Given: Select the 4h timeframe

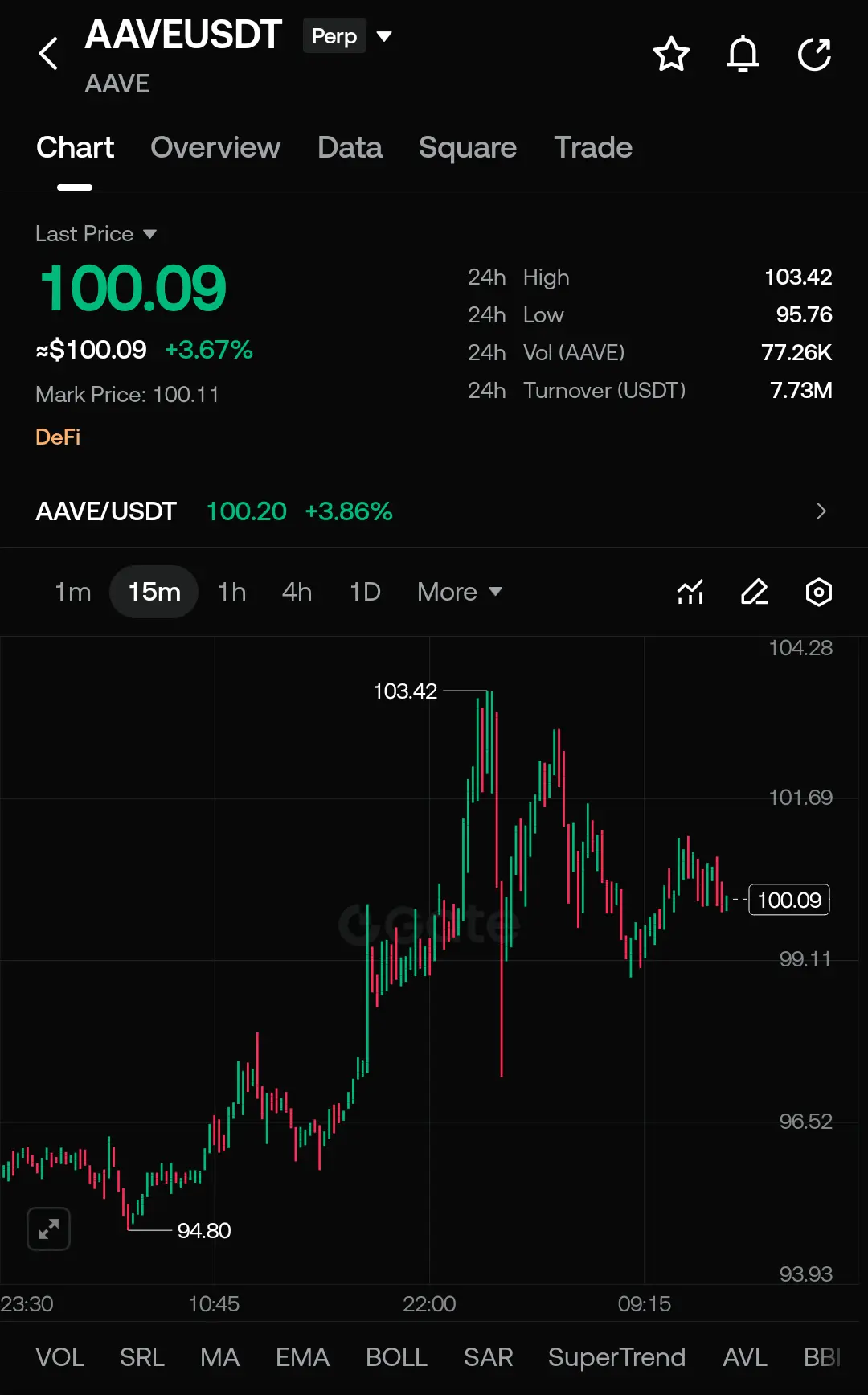Looking at the screenshot, I should tap(297, 592).
